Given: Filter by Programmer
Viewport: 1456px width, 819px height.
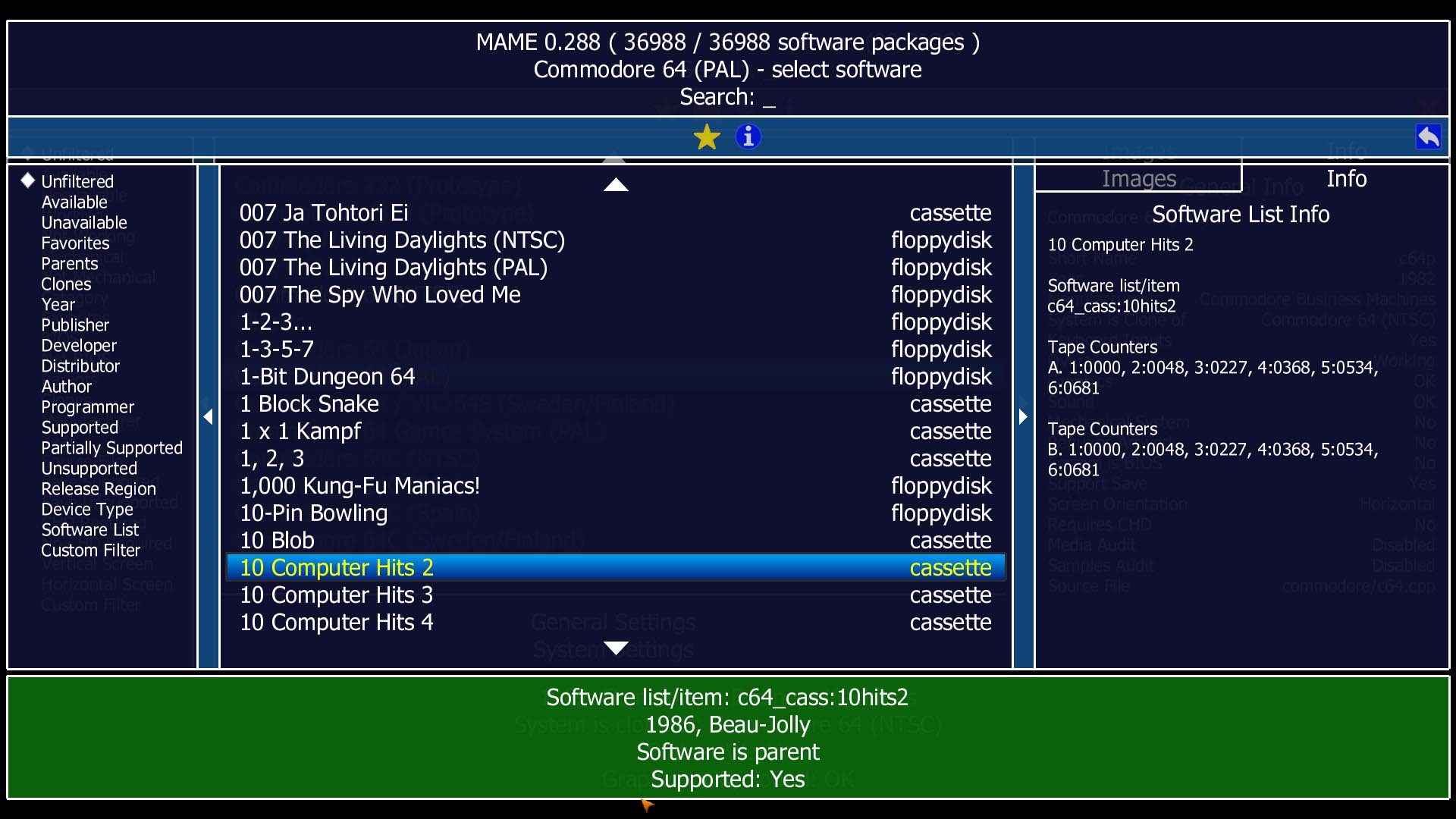Looking at the screenshot, I should pyautogui.click(x=87, y=406).
